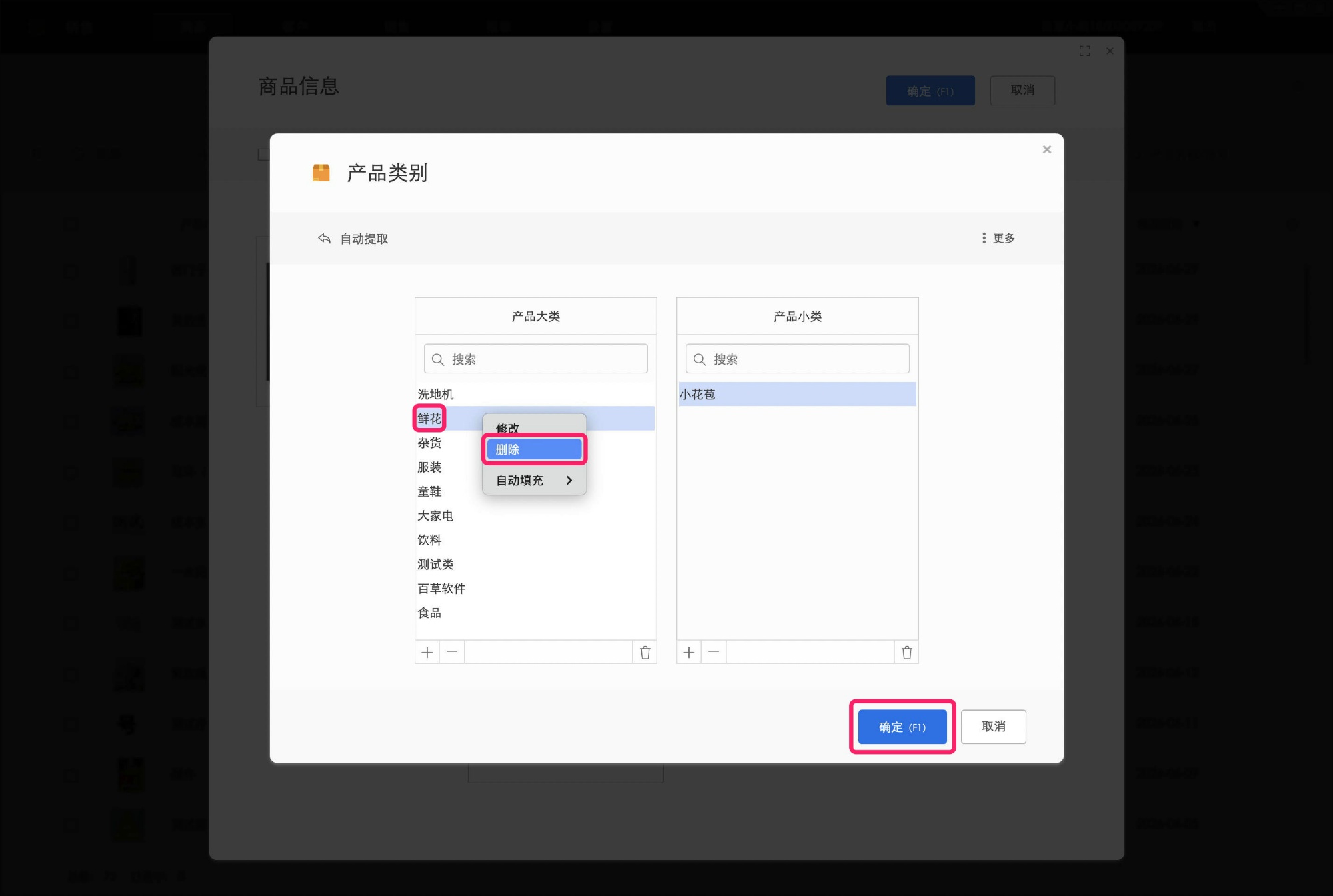Click 取消 in 产品类别 dialog
Viewport: 1333px width, 896px height.
(994, 727)
